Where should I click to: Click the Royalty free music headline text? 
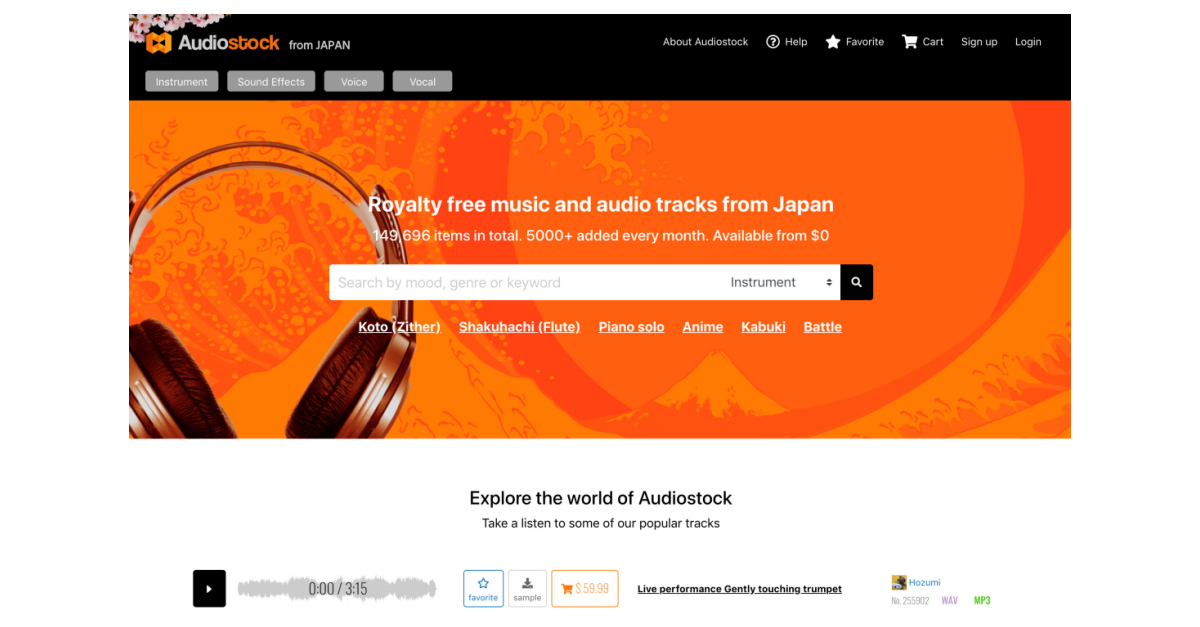tap(601, 204)
